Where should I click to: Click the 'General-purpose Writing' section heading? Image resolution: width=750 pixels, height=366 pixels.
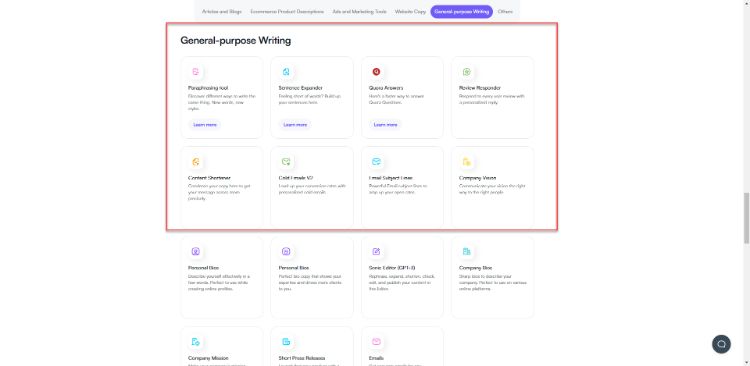point(235,41)
